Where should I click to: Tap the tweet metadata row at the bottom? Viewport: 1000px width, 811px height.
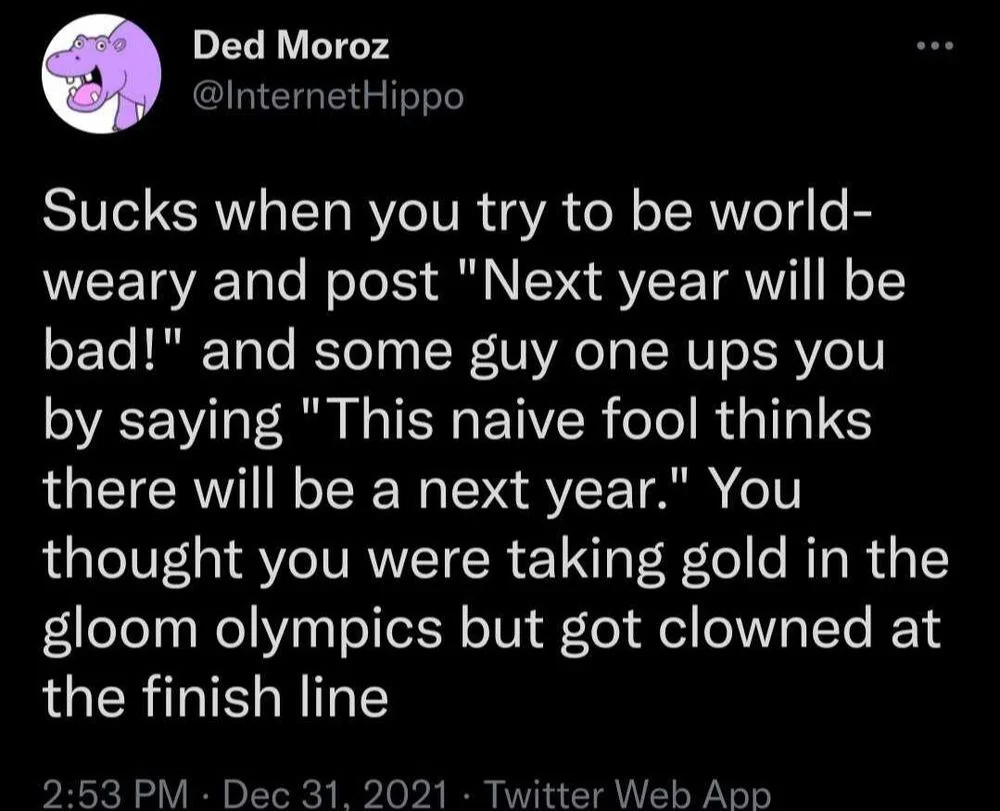[x=400, y=795]
